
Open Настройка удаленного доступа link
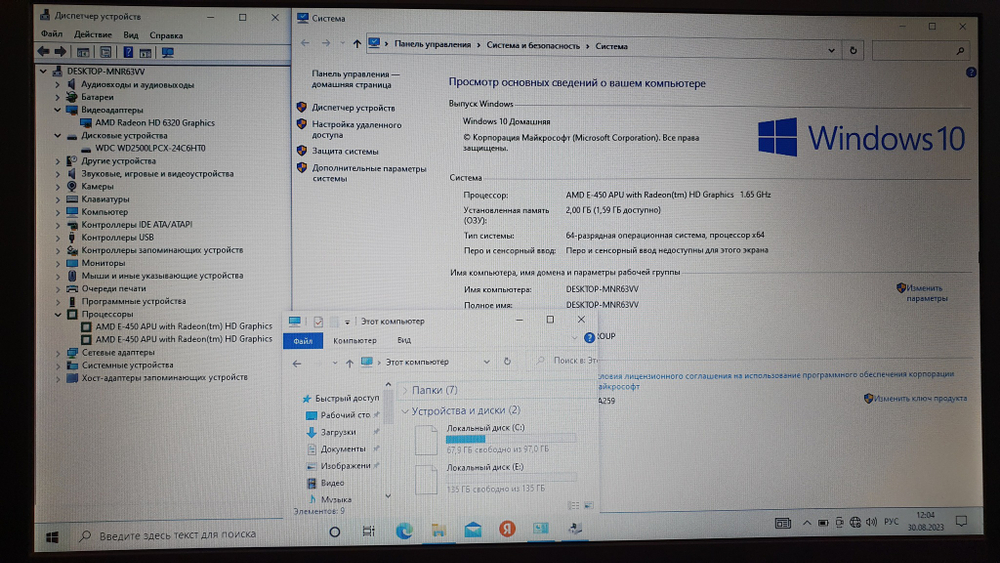pos(357,129)
